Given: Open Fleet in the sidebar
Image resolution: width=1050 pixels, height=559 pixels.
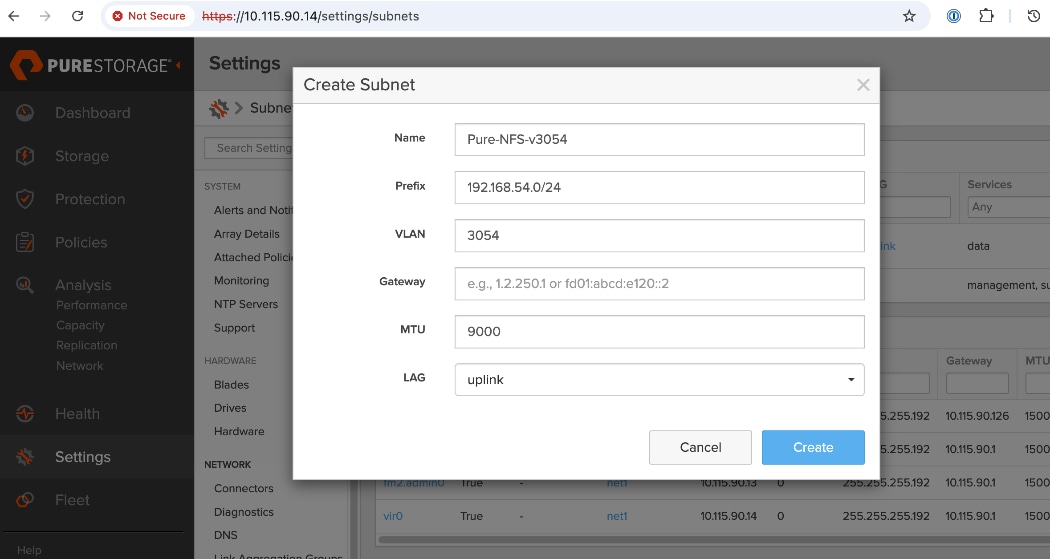Looking at the screenshot, I should (72, 499).
